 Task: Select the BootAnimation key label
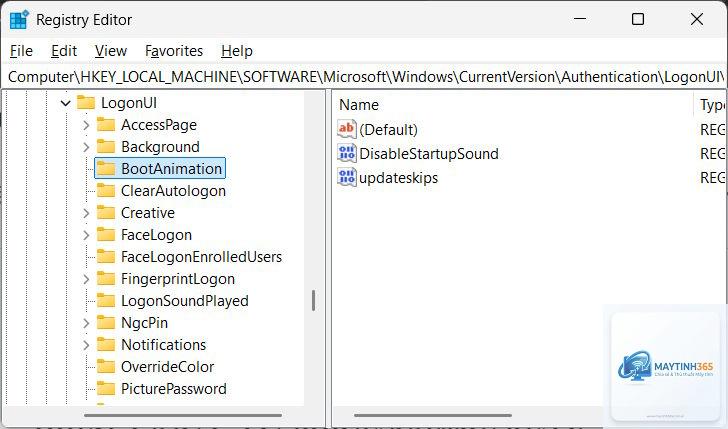pos(171,169)
